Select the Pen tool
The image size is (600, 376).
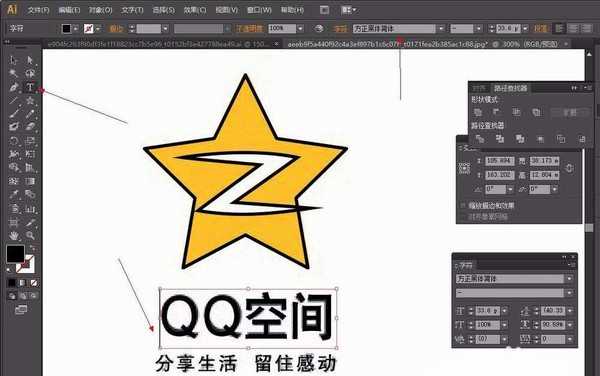click(14, 87)
